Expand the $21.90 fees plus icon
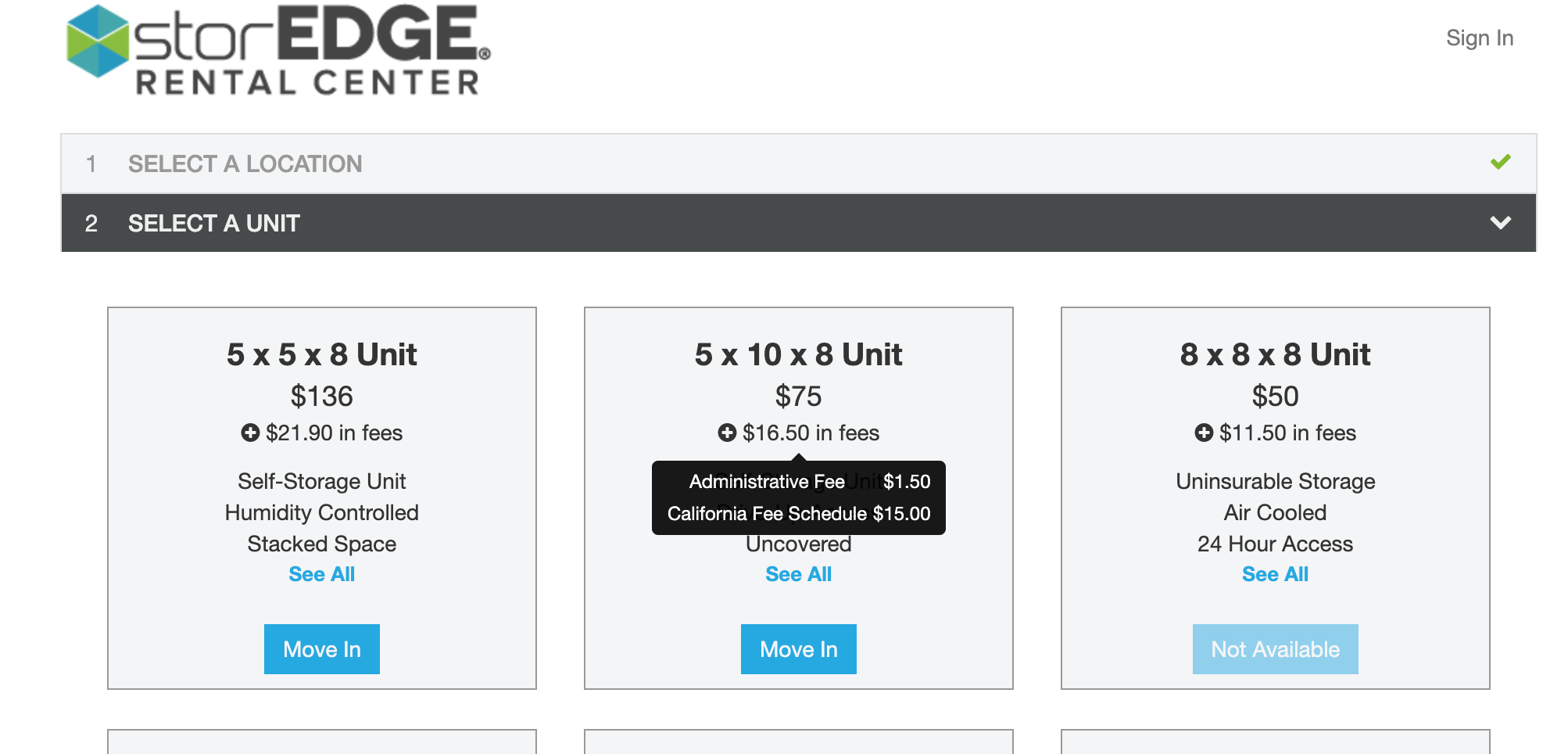Image resolution: width=1568 pixels, height=754 pixels. pos(250,433)
